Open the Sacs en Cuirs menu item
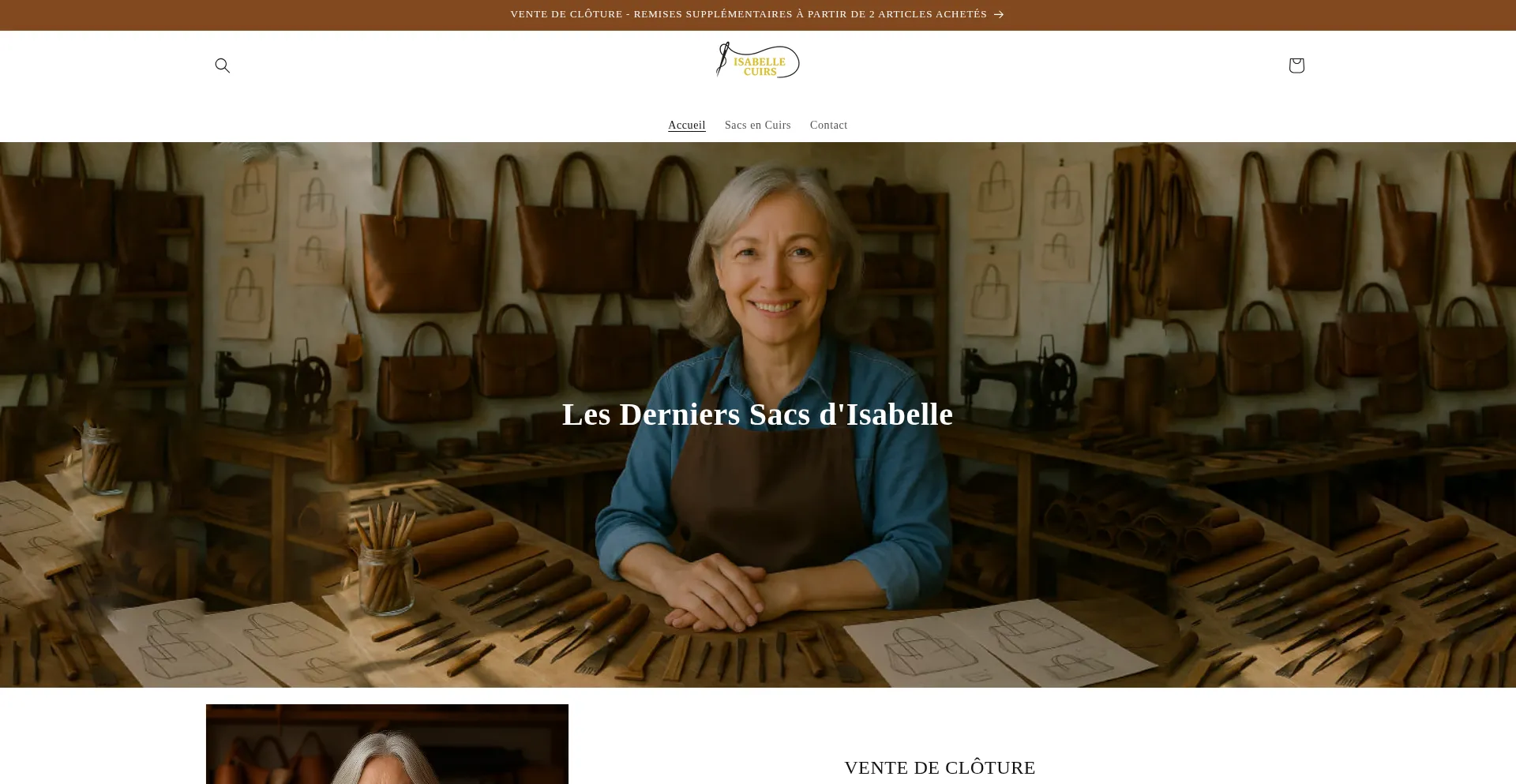This screenshot has height=784, width=1516. click(x=758, y=125)
